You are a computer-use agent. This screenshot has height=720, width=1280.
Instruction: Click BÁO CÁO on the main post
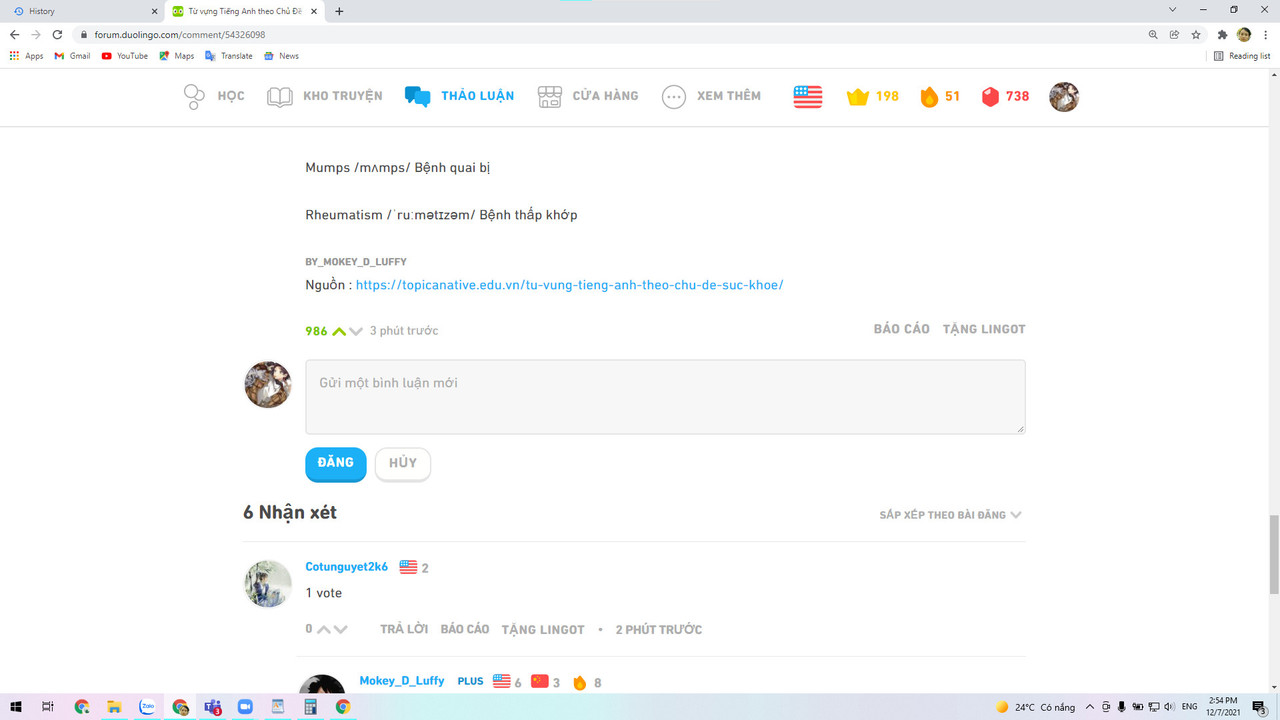(901, 329)
